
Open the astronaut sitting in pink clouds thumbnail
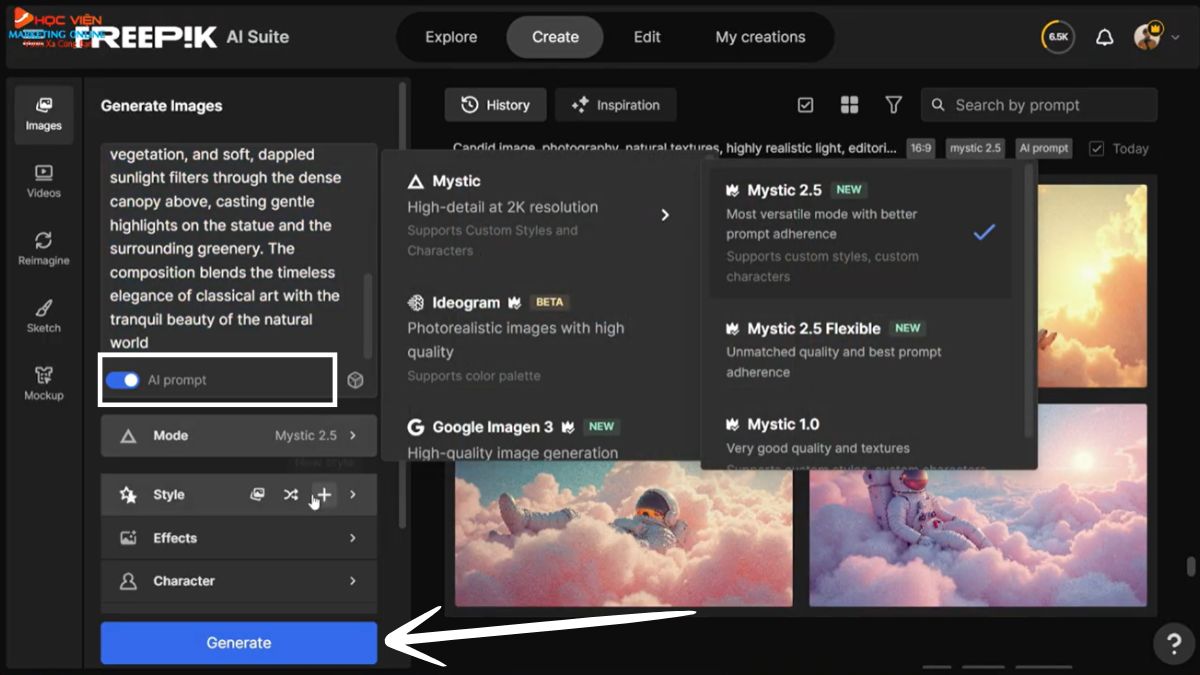coord(978,505)
